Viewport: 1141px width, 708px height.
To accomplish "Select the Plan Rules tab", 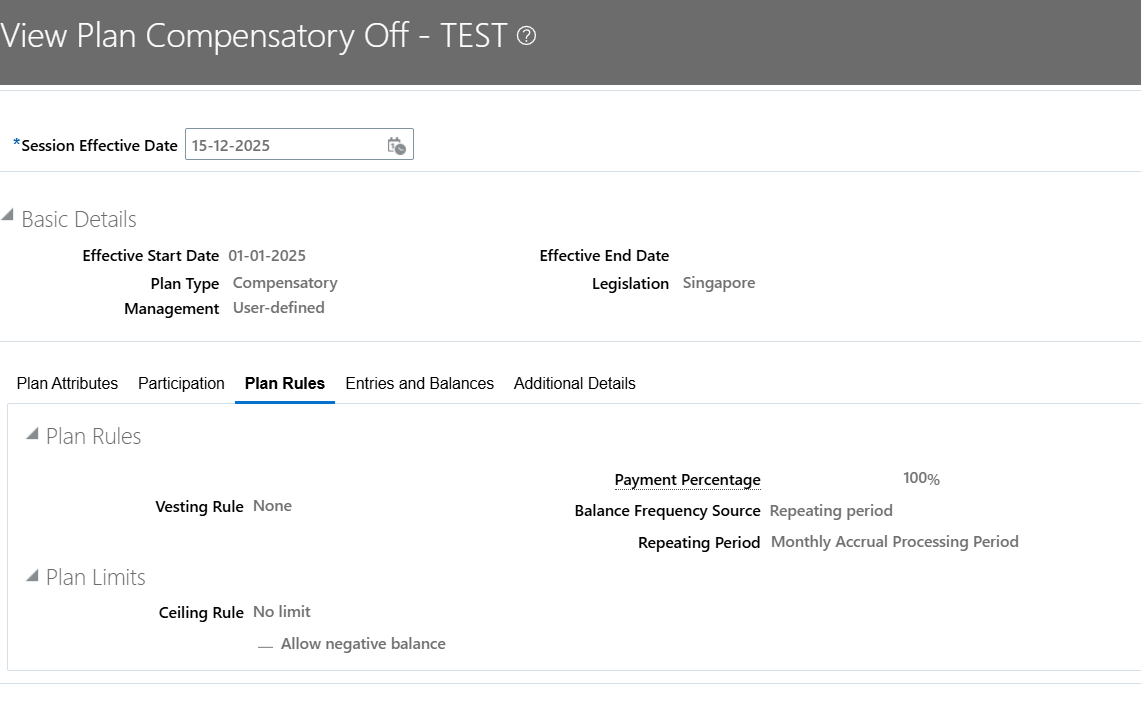I will (x=285, y=383).
